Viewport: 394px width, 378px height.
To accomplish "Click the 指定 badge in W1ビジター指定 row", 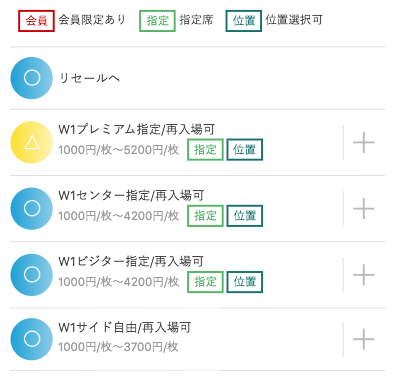I will [x=205, y=282].
